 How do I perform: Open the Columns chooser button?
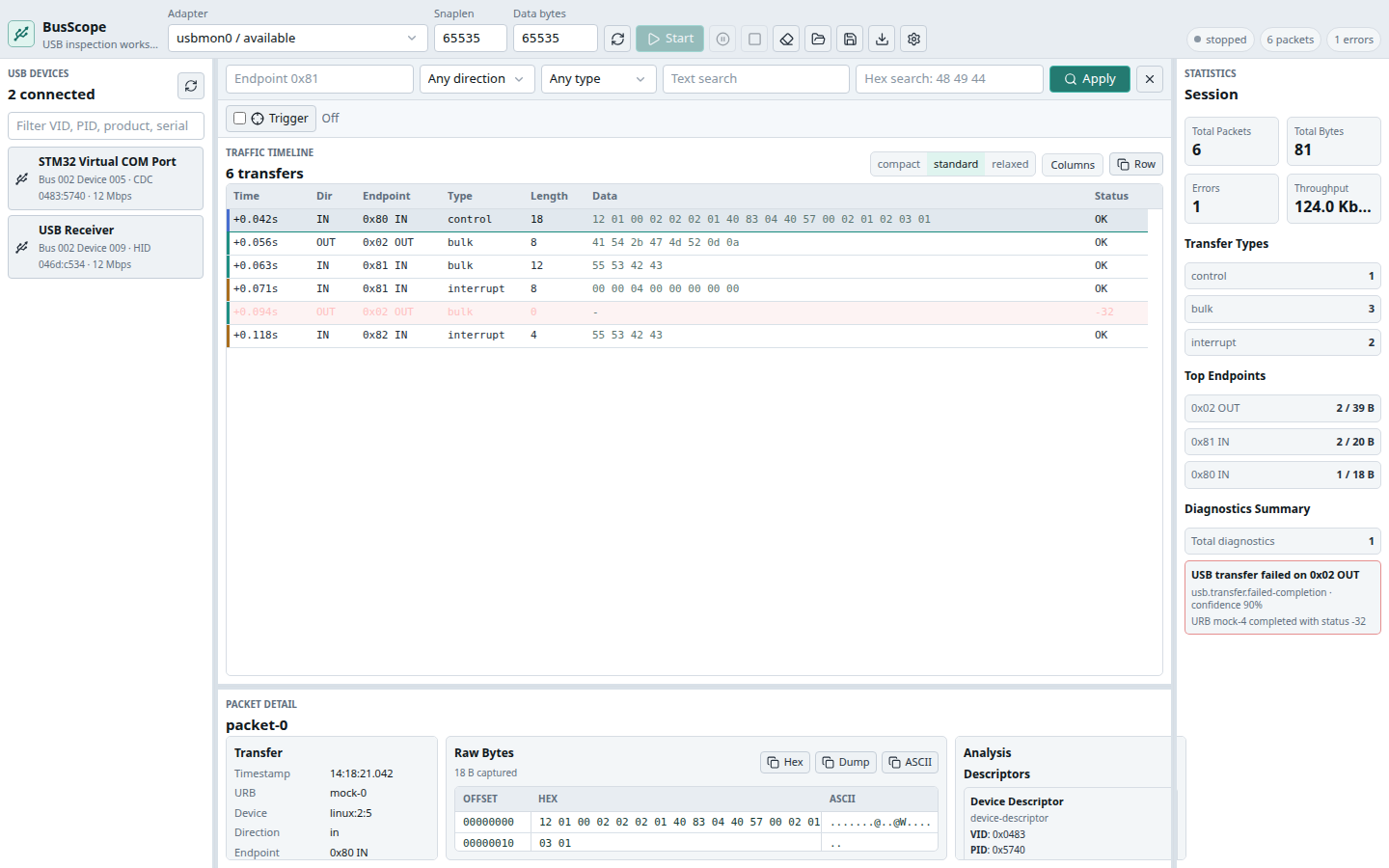[1073, 165]
